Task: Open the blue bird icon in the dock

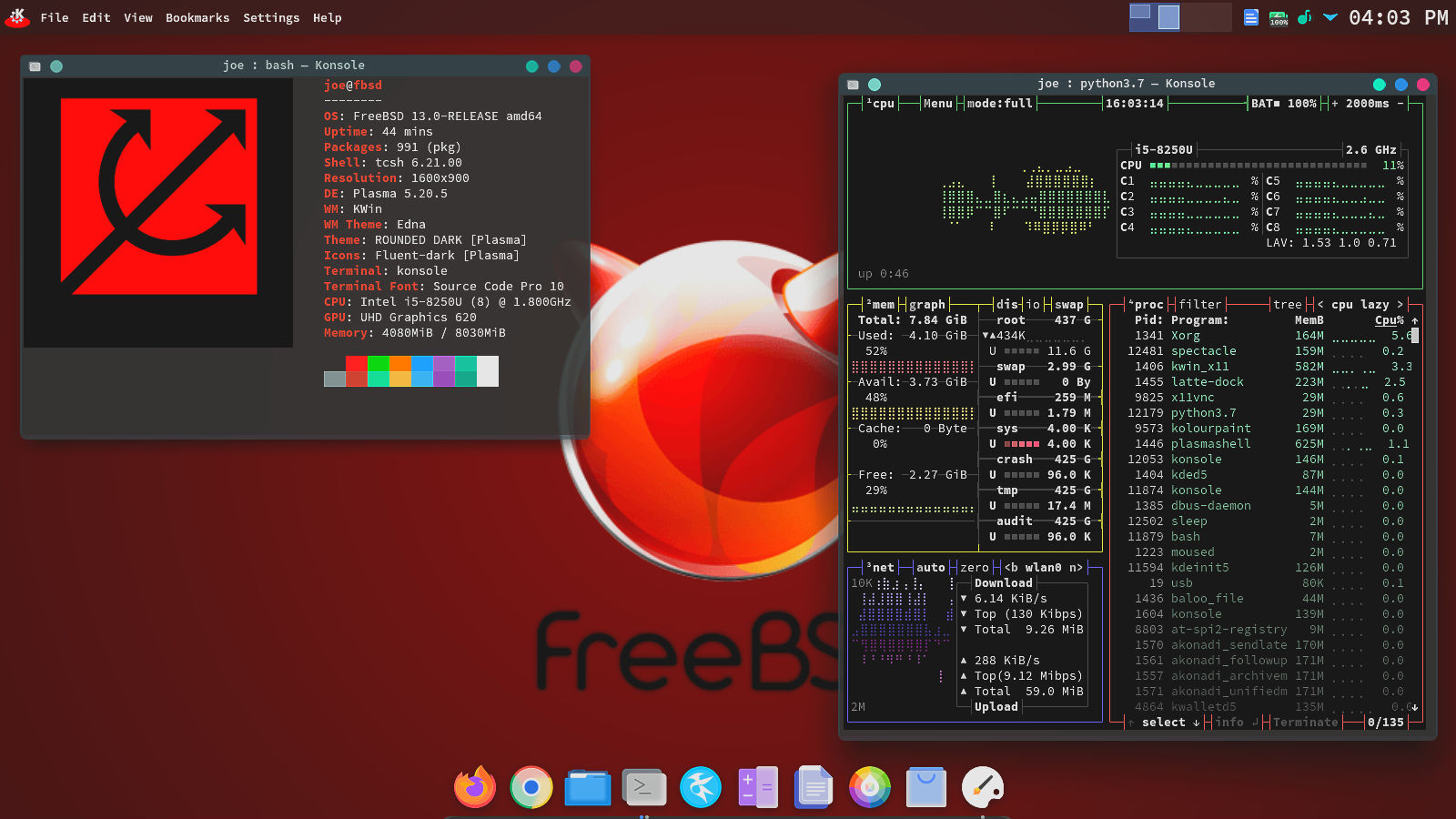Action: click(701, 787)
